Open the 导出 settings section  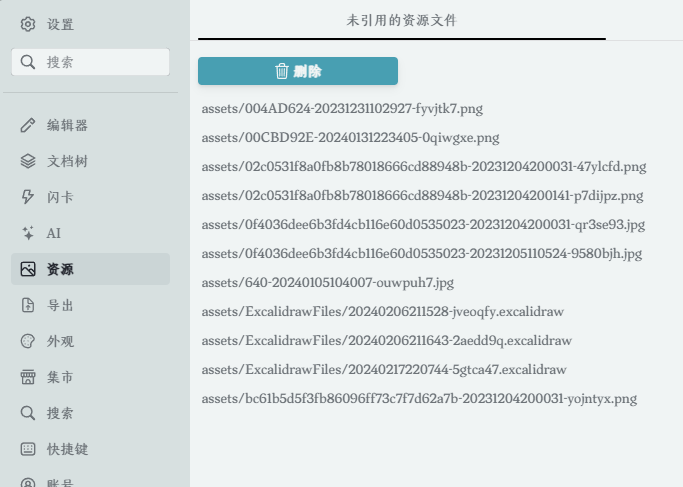(91, 305)
